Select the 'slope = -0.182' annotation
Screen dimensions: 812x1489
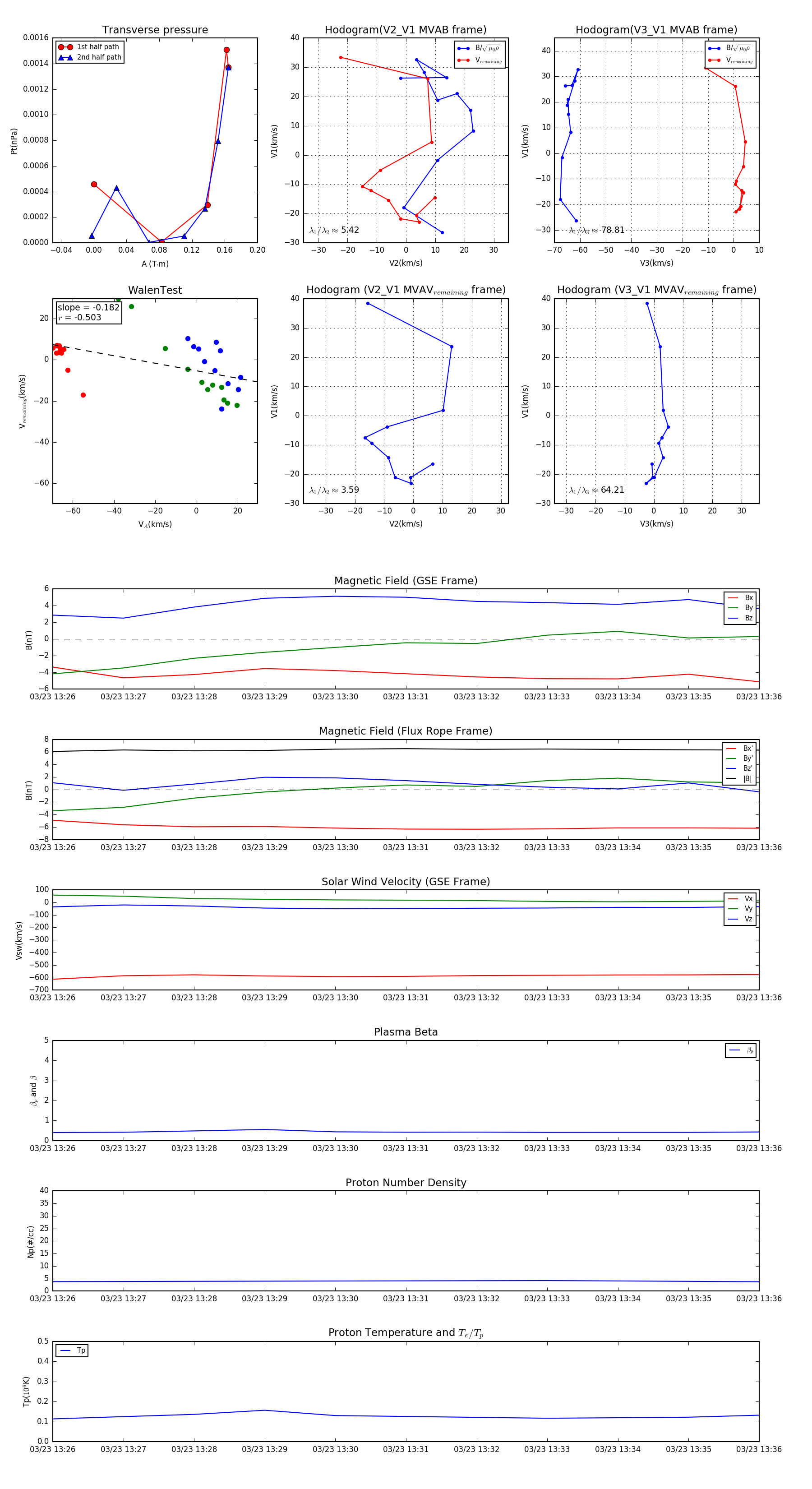[88, 308]
